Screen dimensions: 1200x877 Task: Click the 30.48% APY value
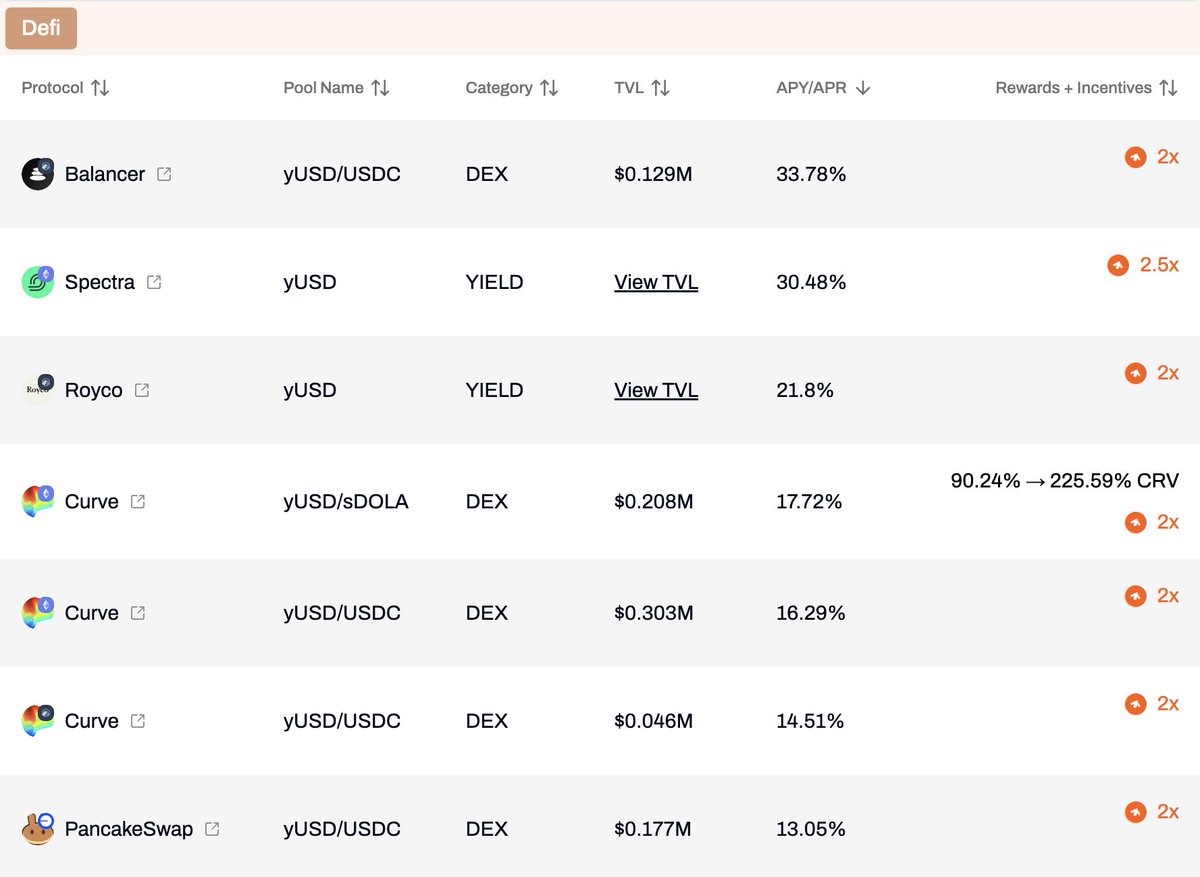[x=811, y=282]
